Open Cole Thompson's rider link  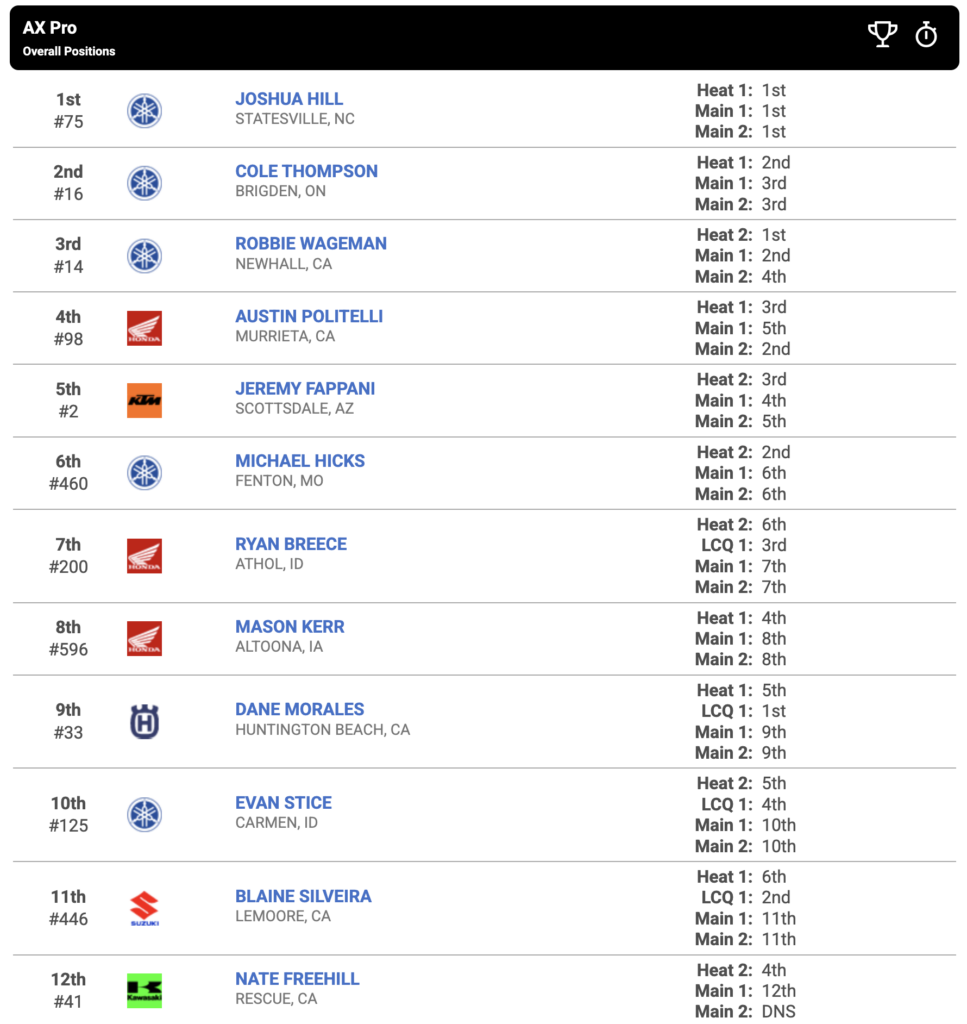[x=306, y=171]
